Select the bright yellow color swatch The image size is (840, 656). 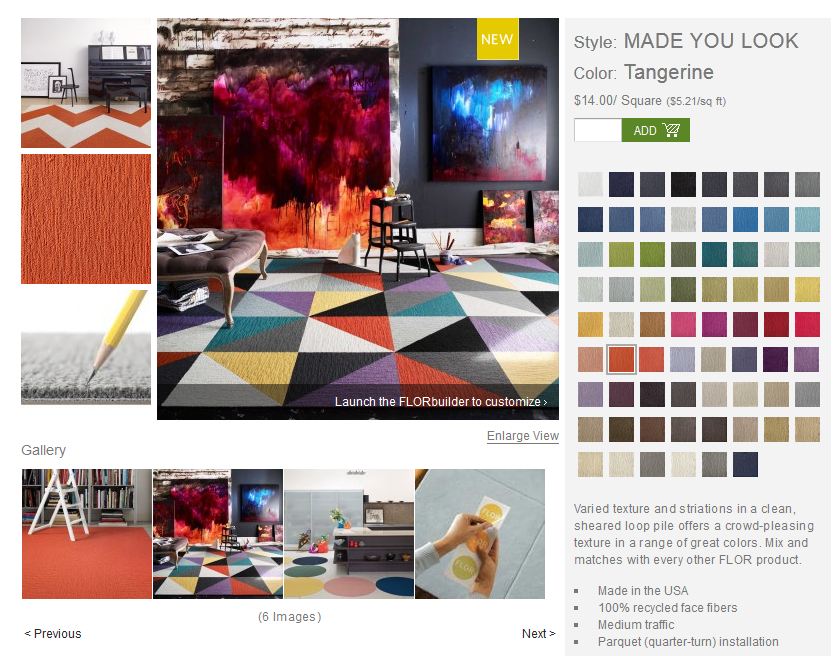coord(807,290)
